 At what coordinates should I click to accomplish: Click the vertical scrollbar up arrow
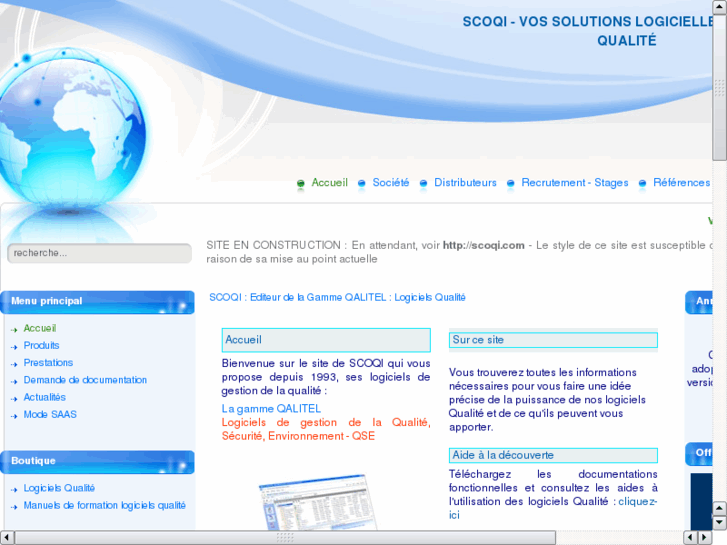(x=720, y=6)
